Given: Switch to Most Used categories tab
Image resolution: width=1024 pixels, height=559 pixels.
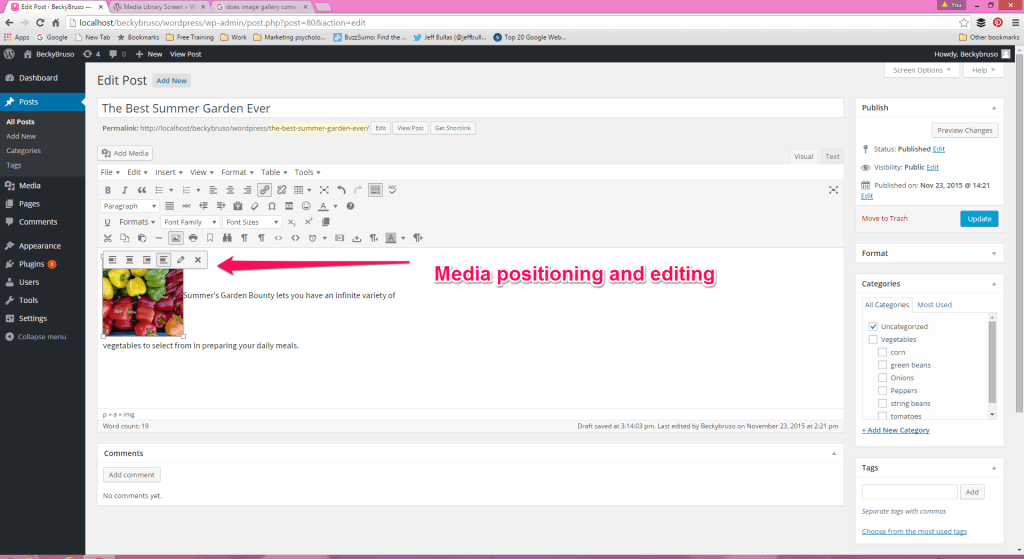Looking at the screenshot, I should 934,305.
